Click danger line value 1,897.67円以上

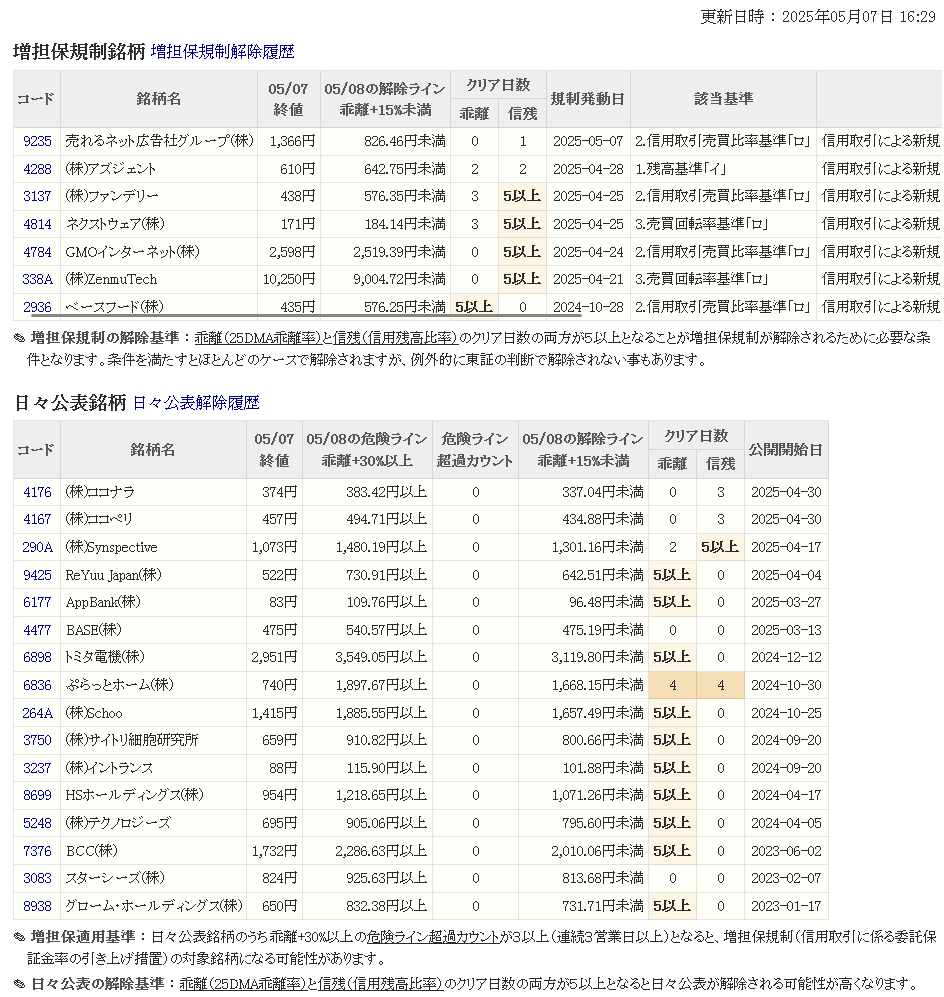(381, 685)
